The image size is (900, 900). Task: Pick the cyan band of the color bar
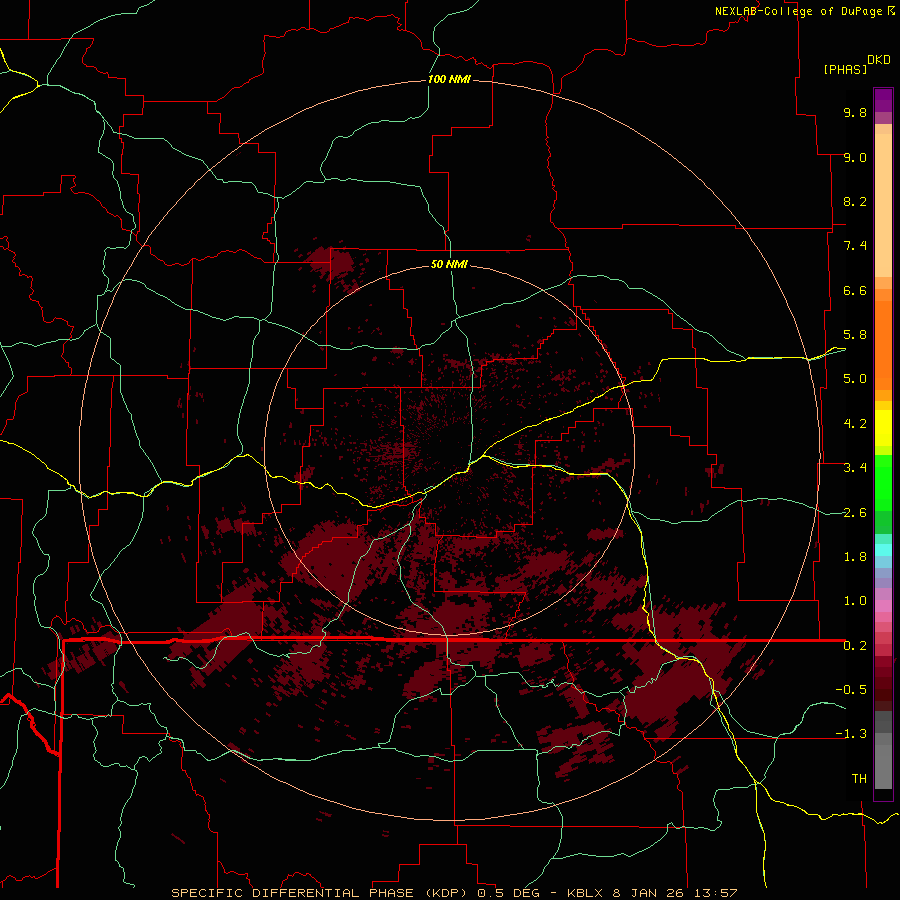(x=883, y=550)
